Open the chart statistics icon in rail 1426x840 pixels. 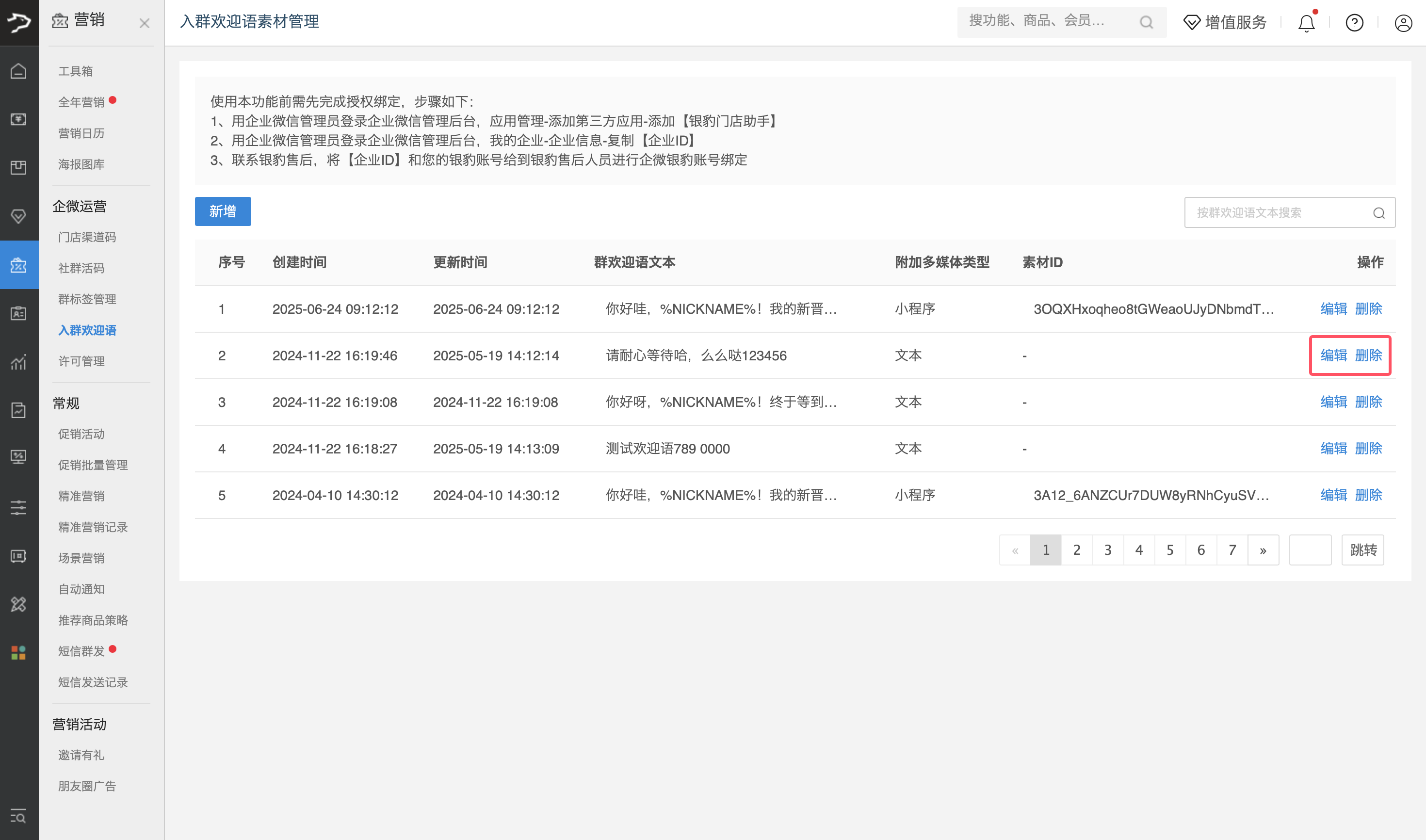(19, 362)
